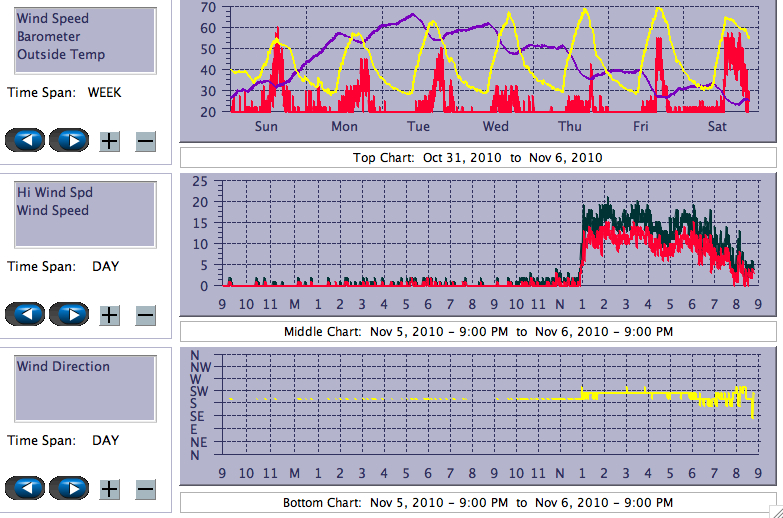Select Barometer in the top chart list
The width and height of the screenshot is (783, 518).
47,37
